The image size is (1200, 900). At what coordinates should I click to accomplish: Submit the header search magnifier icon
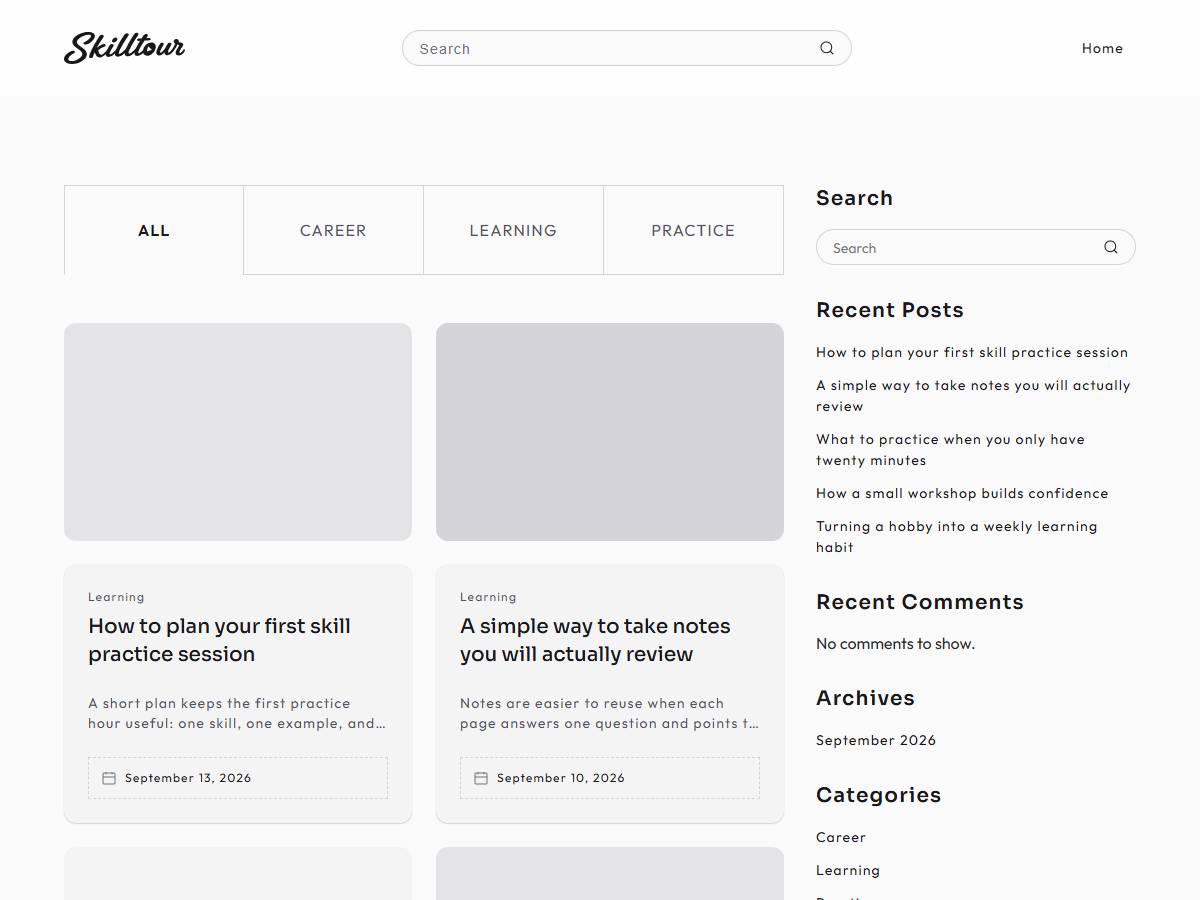tap(827, 48)
